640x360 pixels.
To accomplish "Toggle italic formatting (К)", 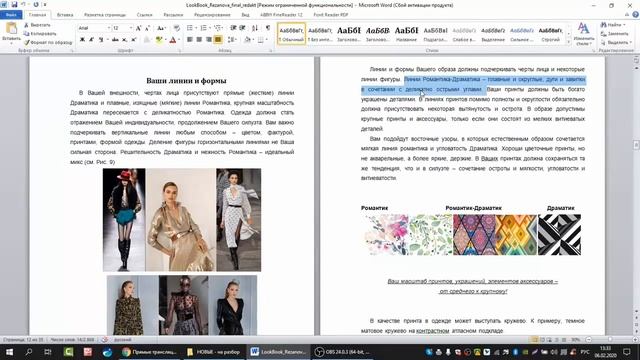I will pos(91,40).
